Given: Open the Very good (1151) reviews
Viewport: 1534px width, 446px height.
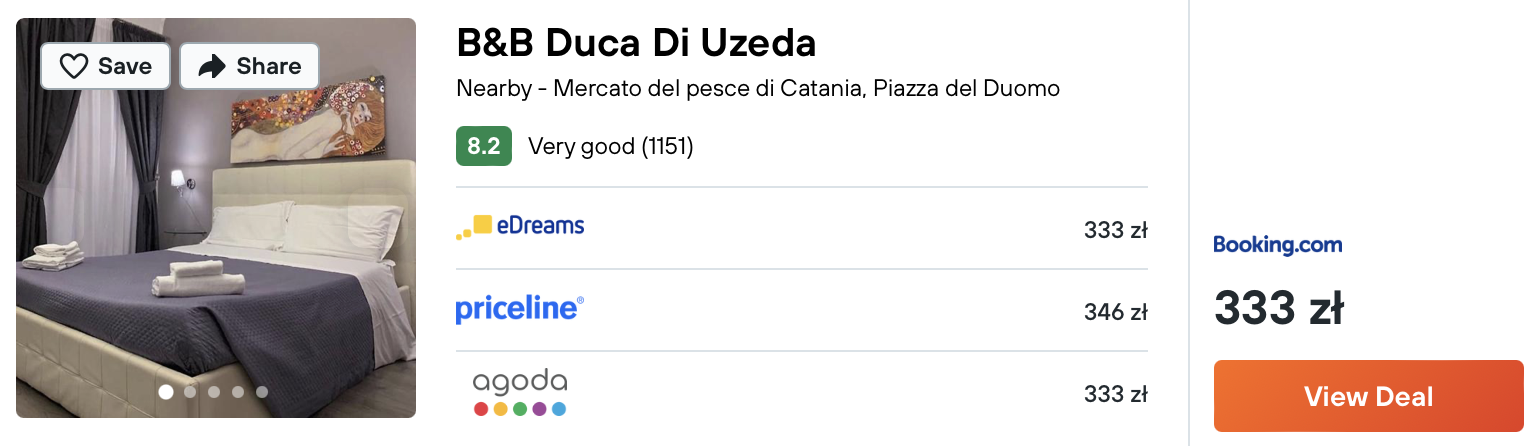Looking at the screenshot, I should 611,146.
